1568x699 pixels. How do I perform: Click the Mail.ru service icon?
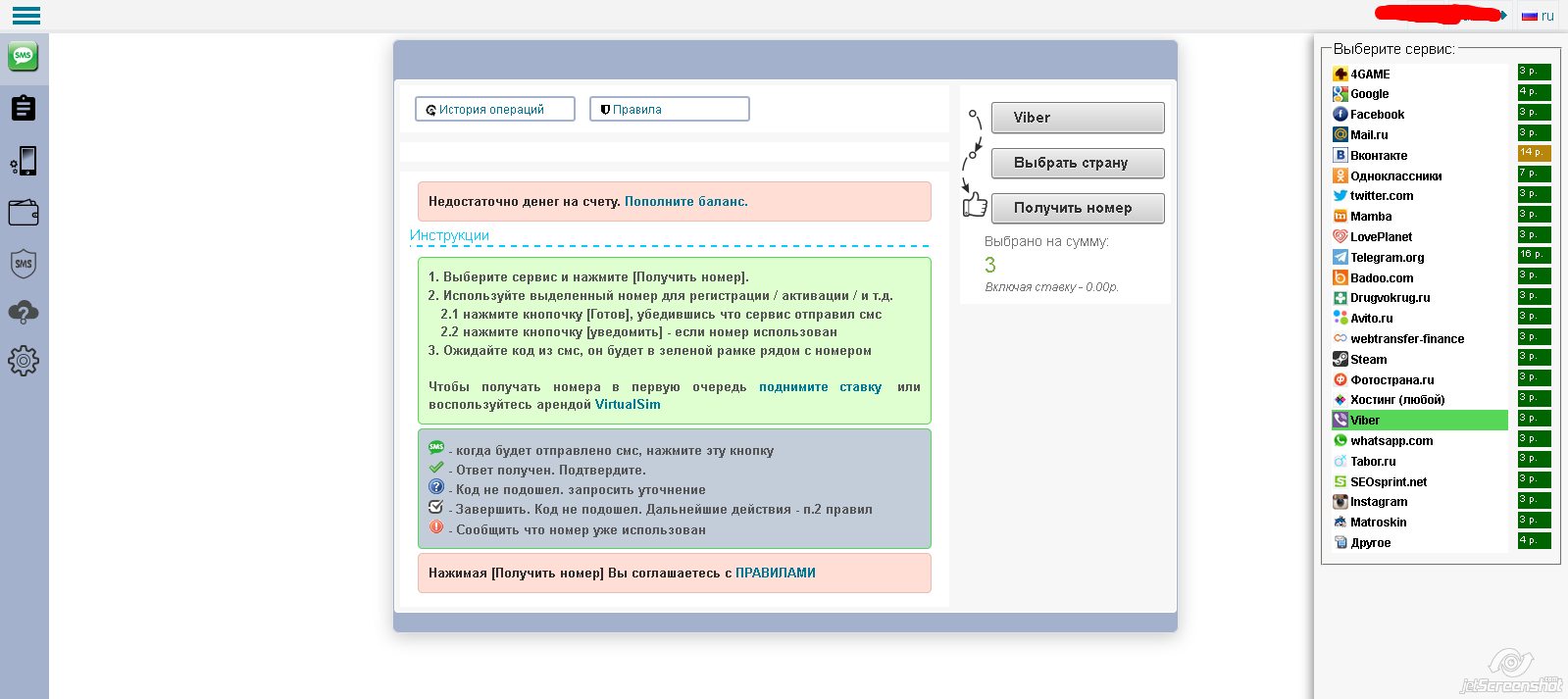pos(1340,135)
